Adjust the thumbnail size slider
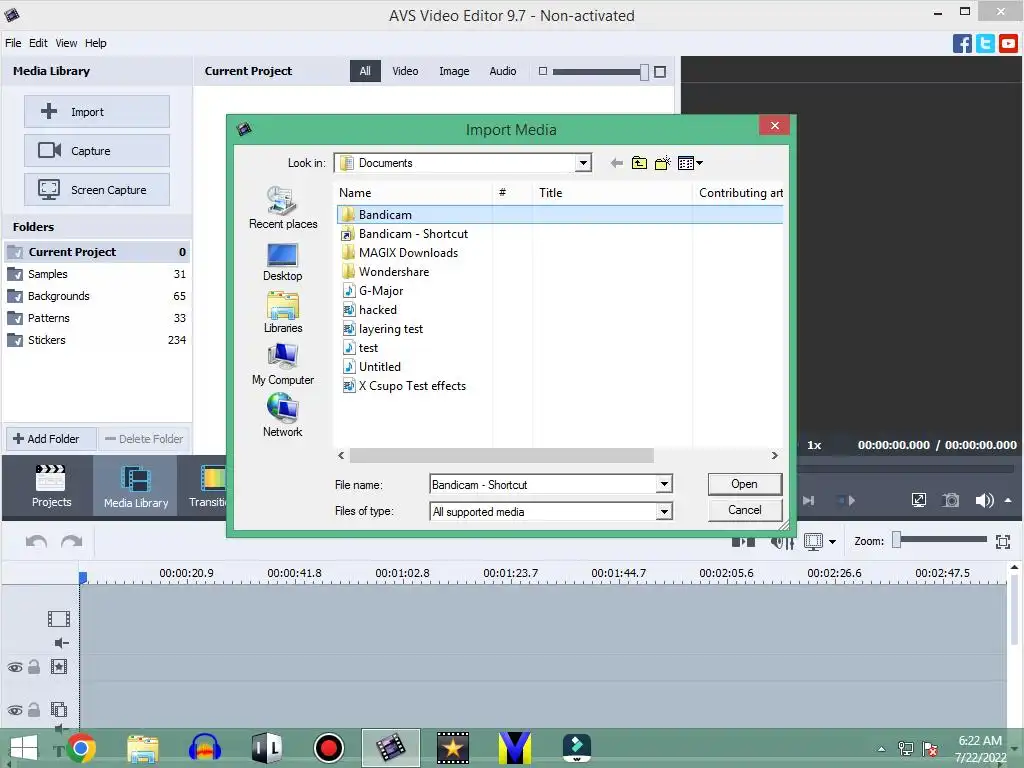 pyautogui.click(x=644, y=72)
